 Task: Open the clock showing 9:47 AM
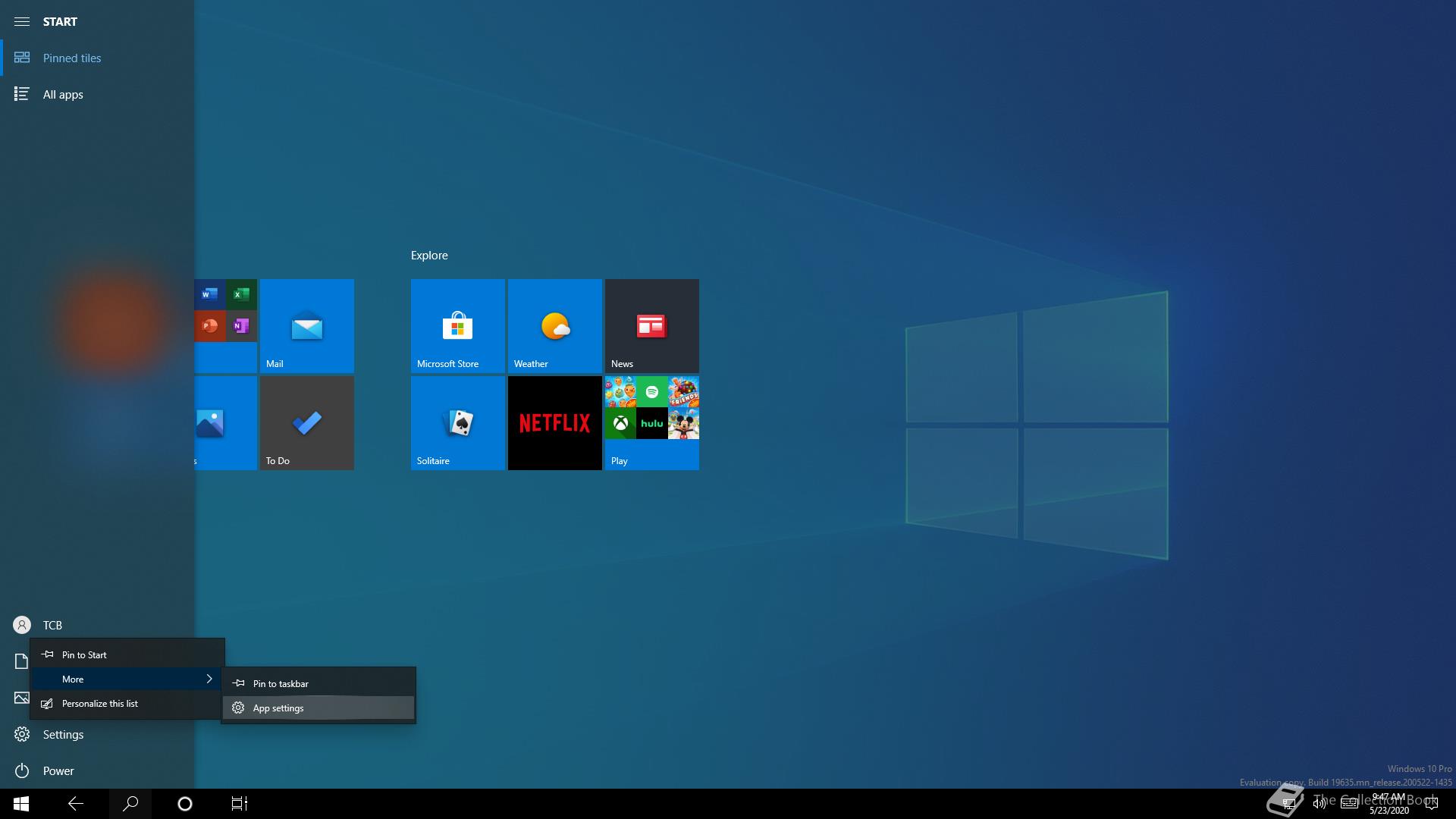(x=1389, y=804)
